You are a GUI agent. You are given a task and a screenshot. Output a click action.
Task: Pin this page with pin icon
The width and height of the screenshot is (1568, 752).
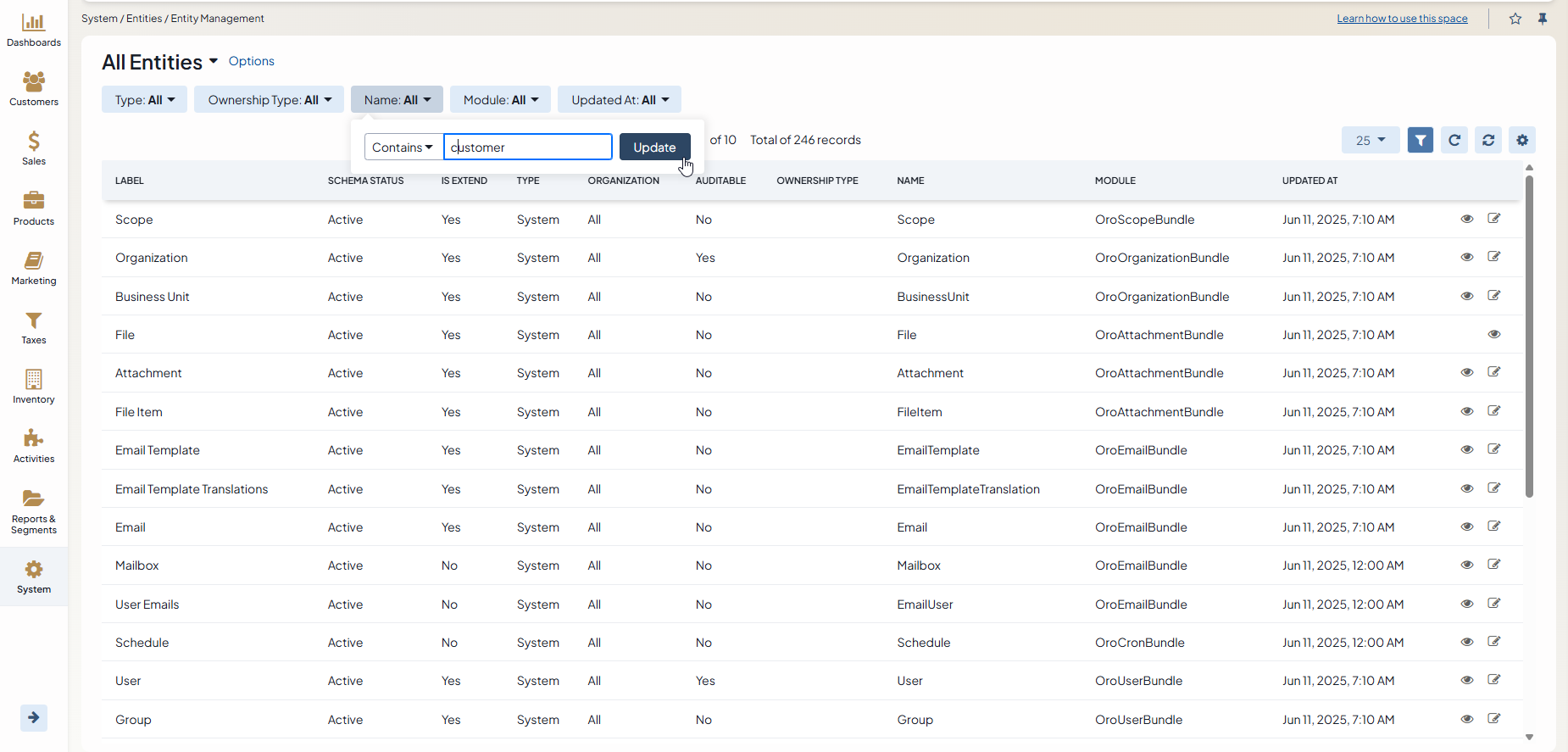click(x=1543, y=19)
